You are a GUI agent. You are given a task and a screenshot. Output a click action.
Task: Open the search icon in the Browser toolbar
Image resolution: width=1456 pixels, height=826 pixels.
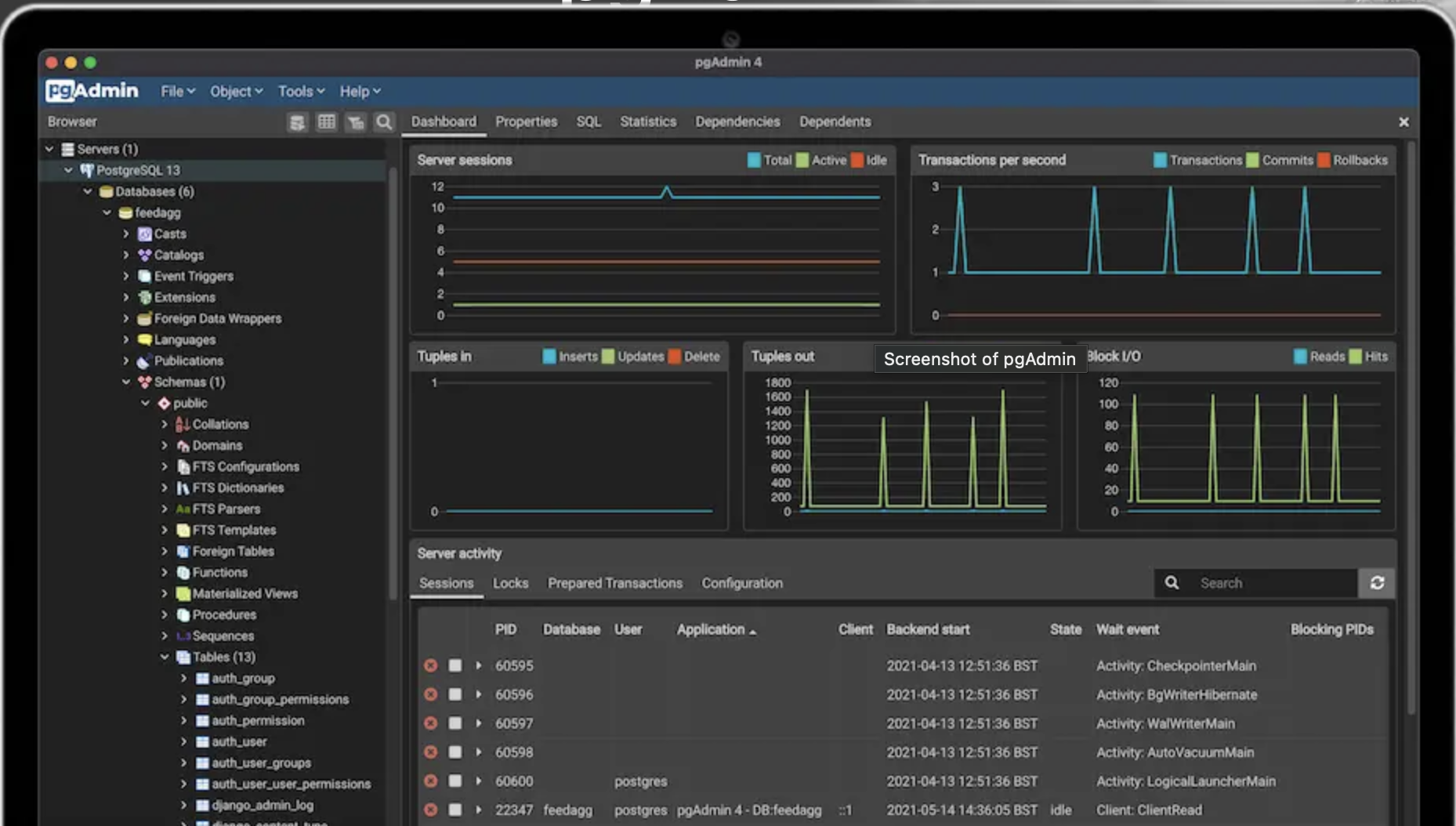click(x=384, y=122)
